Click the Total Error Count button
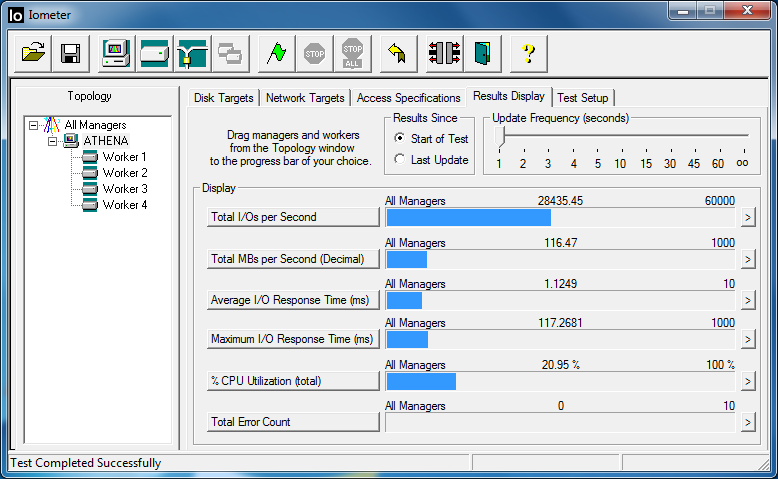 point(293,422)
